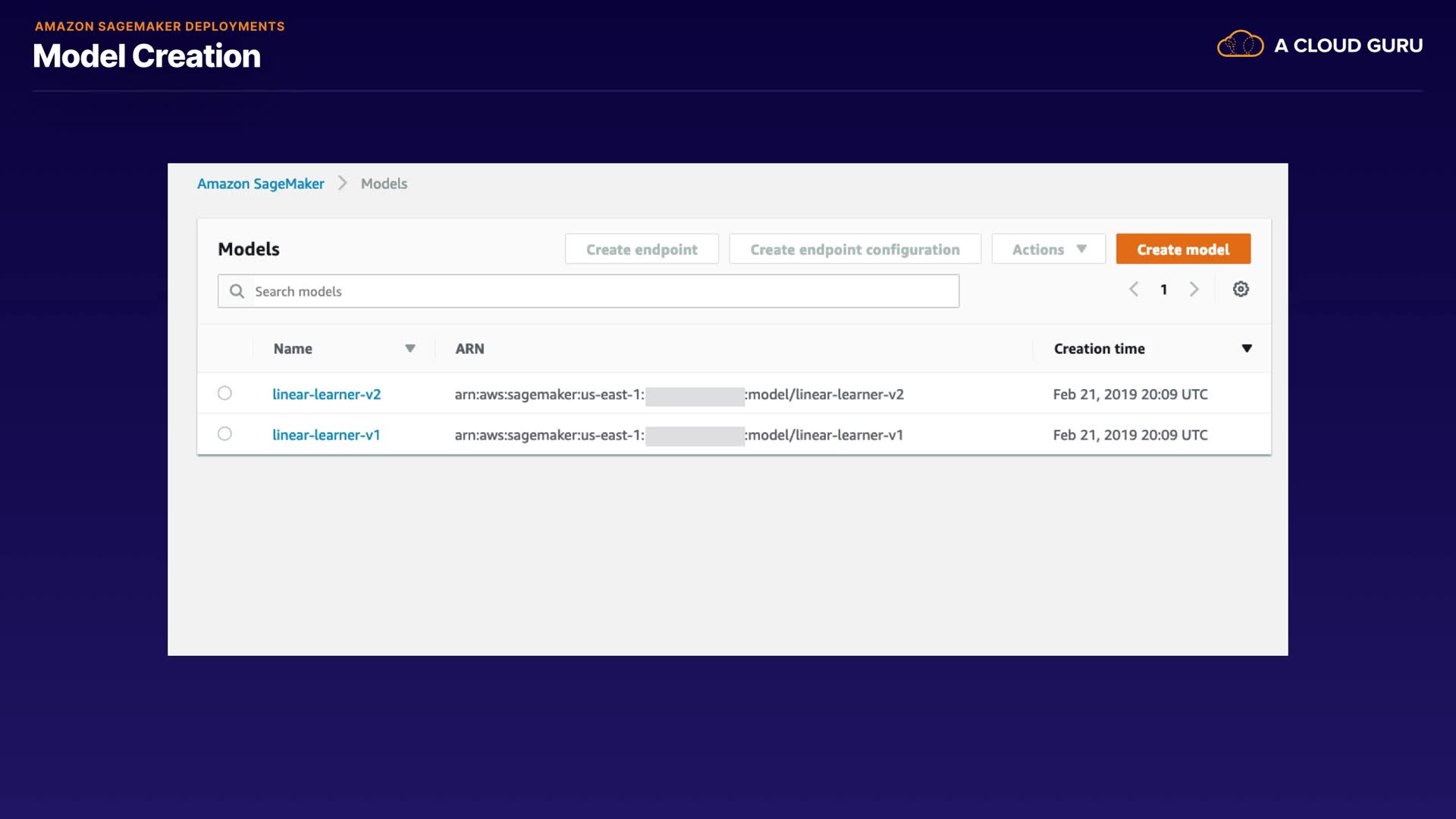Click Create endpoint button
This screenshot has height=819, width=1456.
click(642, 249)
